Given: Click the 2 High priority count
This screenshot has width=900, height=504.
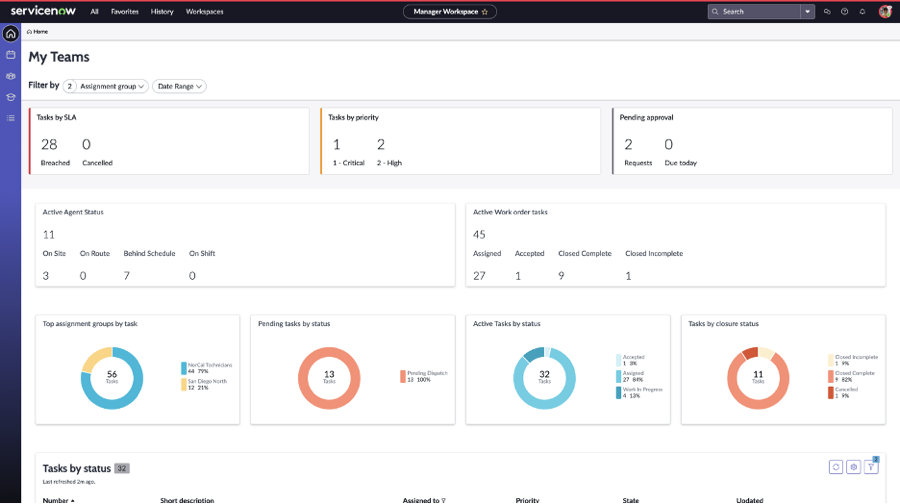Looking at the screenshot, I should pyautogui.click(x=381, y=144).
